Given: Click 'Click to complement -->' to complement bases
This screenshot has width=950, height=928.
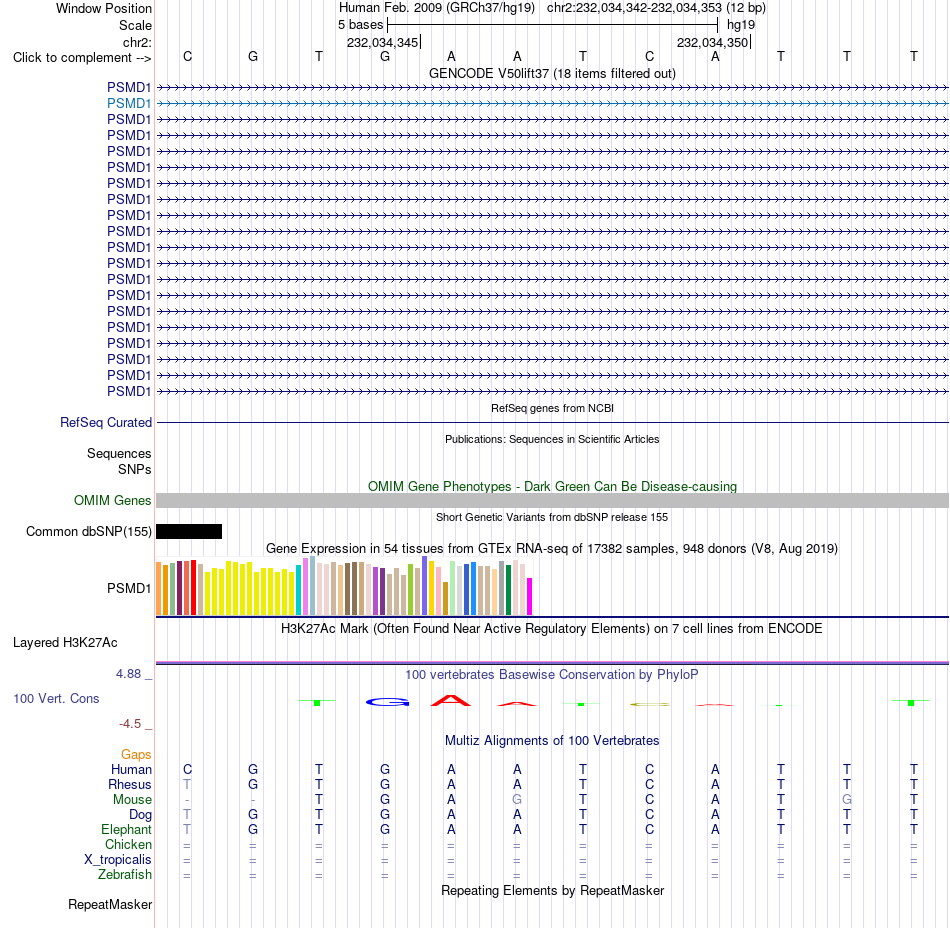Looking at the screenshot, I should (82, 58).
